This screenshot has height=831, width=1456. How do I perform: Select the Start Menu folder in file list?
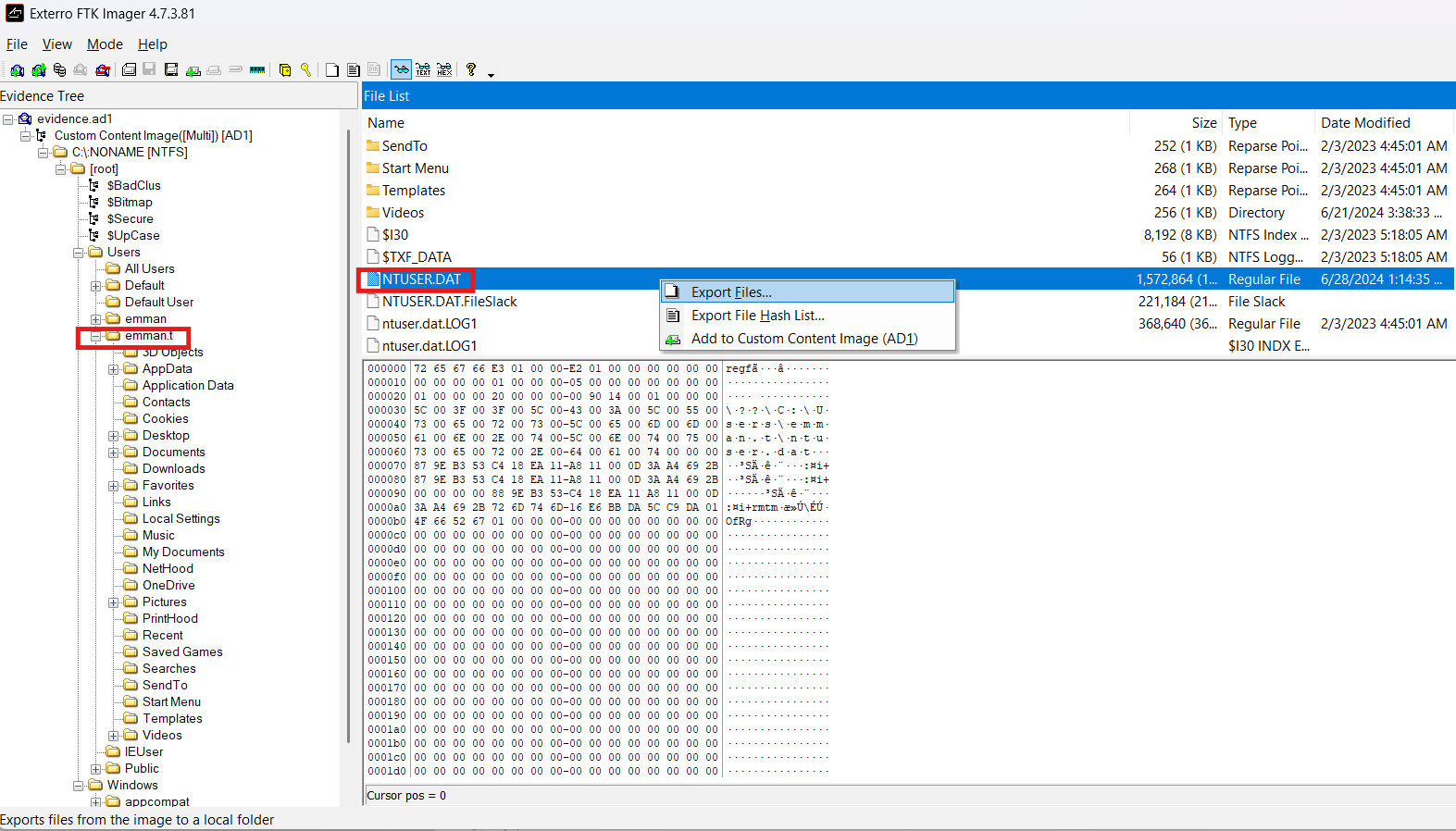pos(908,168)
